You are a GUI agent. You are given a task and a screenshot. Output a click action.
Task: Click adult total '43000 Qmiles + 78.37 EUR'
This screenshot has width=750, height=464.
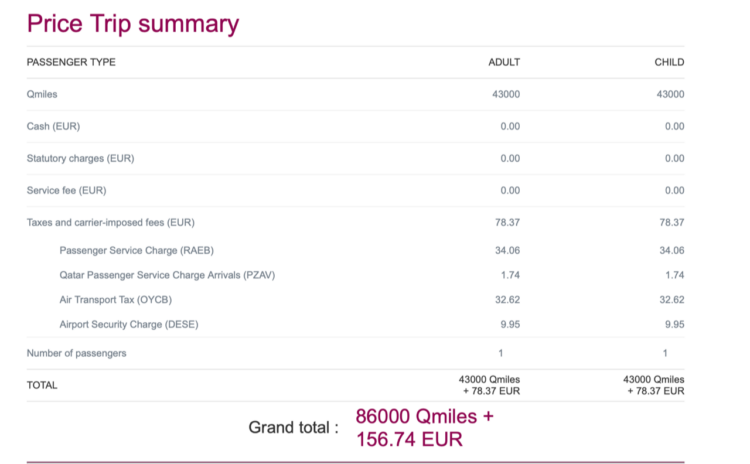(x=489, y=385)
